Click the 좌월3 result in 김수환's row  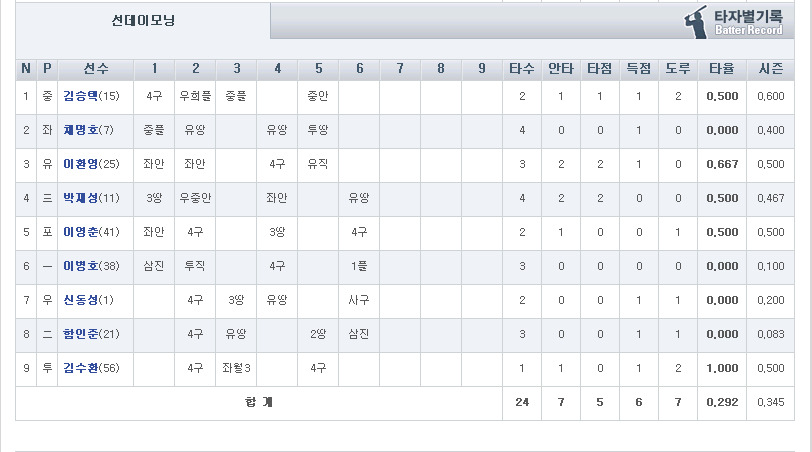[236, 368]
